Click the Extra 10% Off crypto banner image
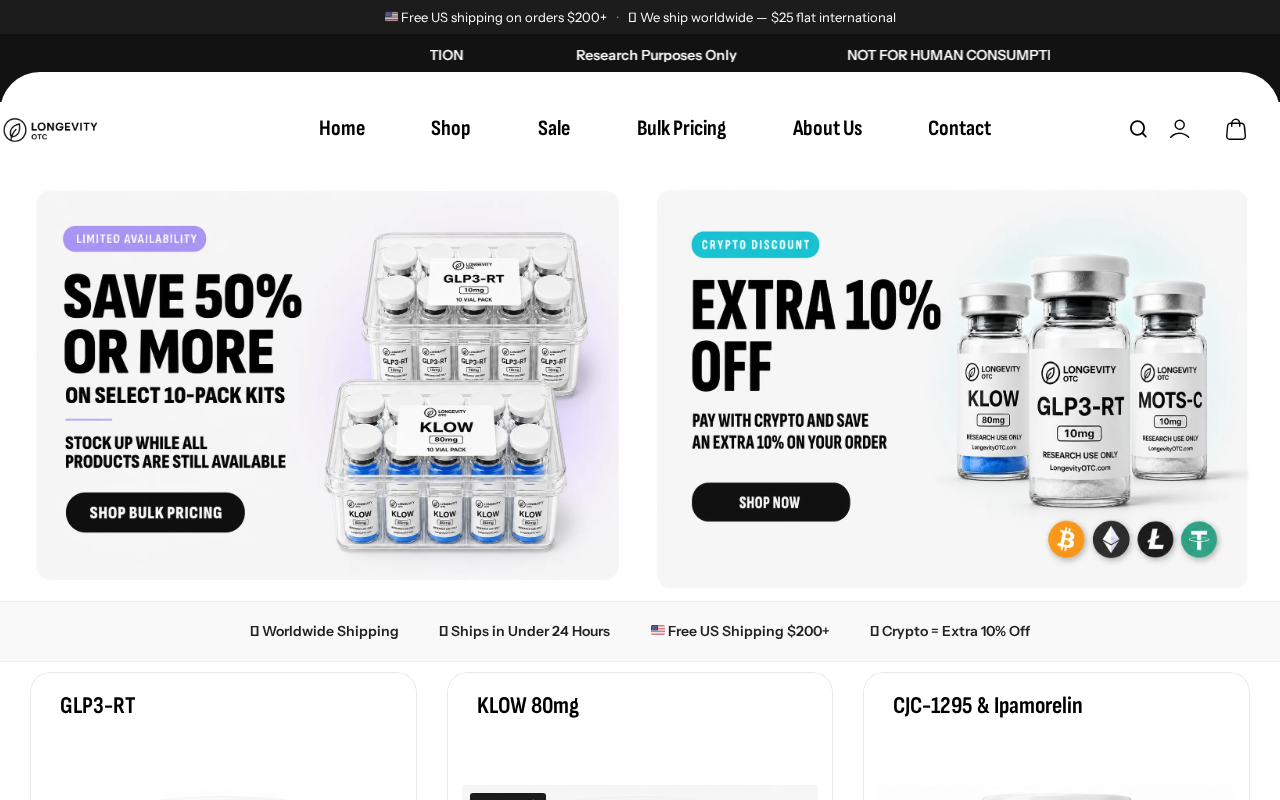Image resolution: width=1280 pixels, height=800 pixels. [952, 389]
